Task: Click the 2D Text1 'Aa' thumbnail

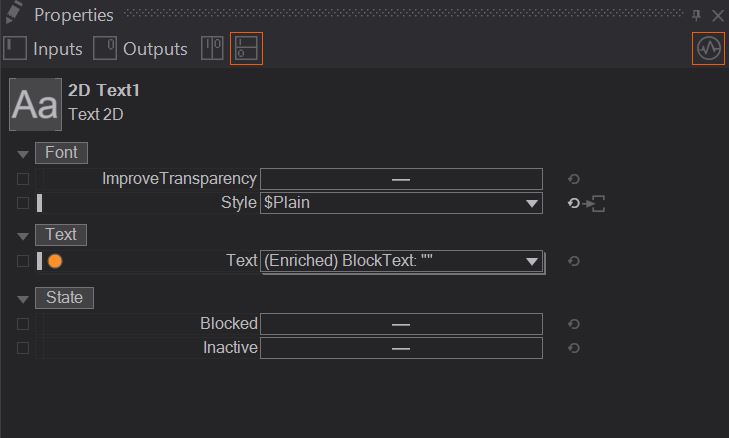Action: (x=34, y=104)
